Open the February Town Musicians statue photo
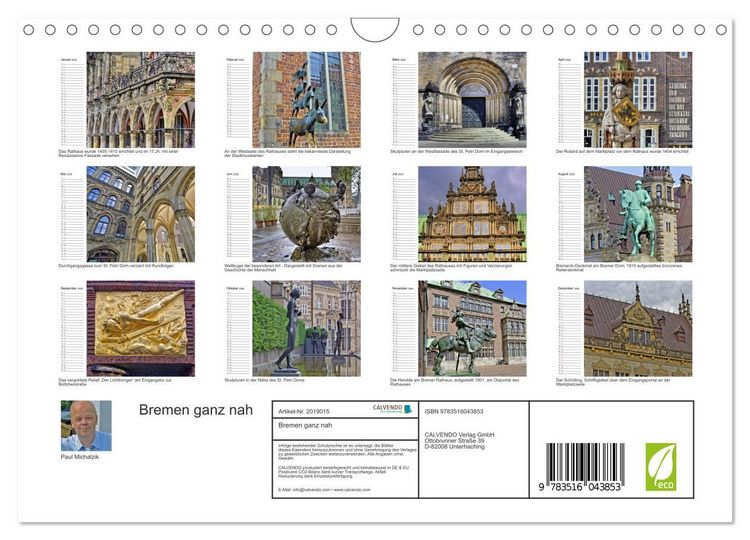Screen dimensions: 750x540 (x=307, y=99)
